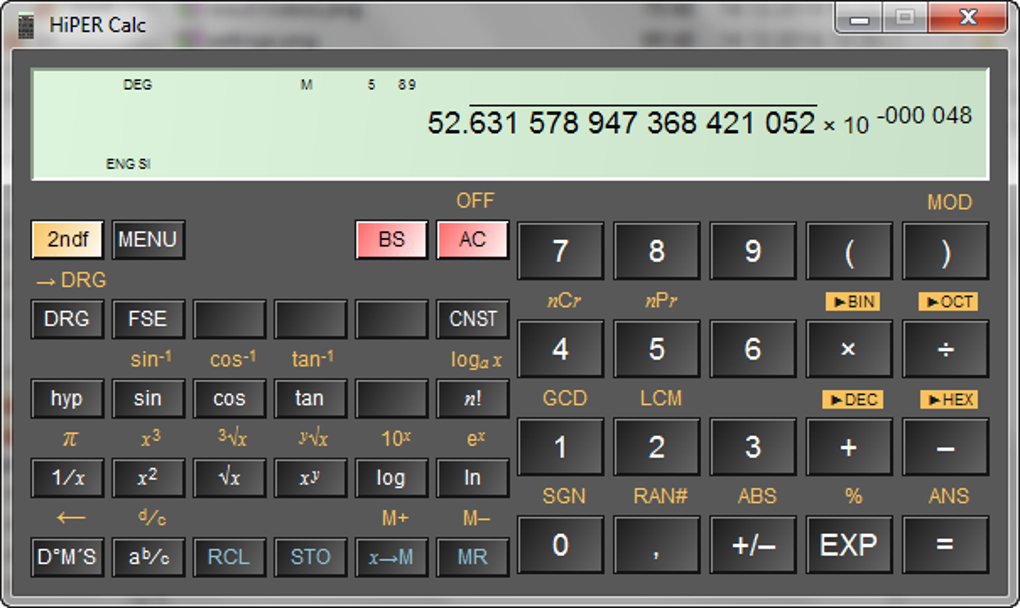
Task: Click the decimal comma key
Action: point(656,545)
